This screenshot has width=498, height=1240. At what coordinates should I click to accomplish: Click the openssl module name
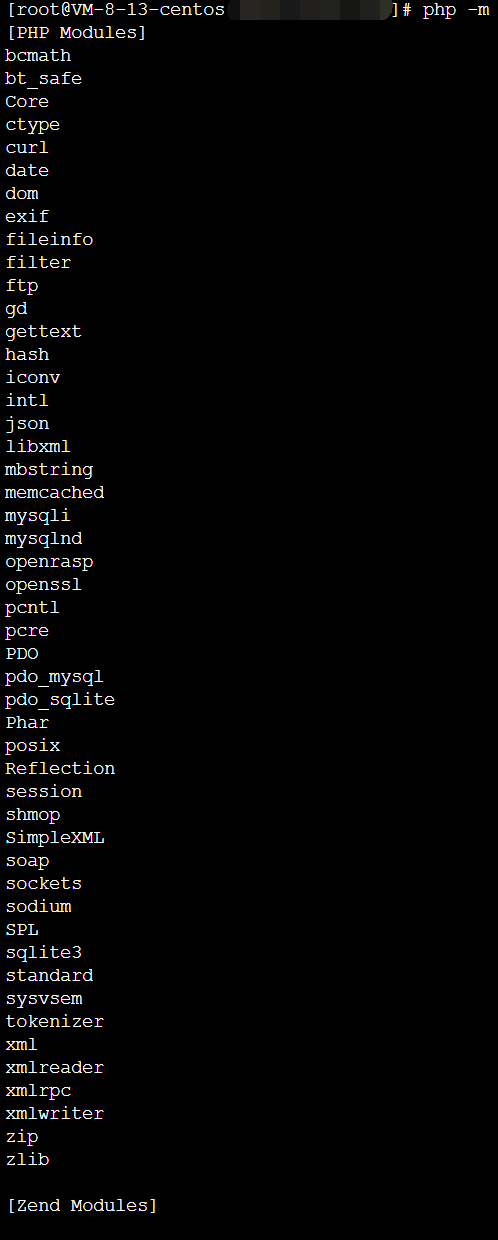tap(44, 585)
